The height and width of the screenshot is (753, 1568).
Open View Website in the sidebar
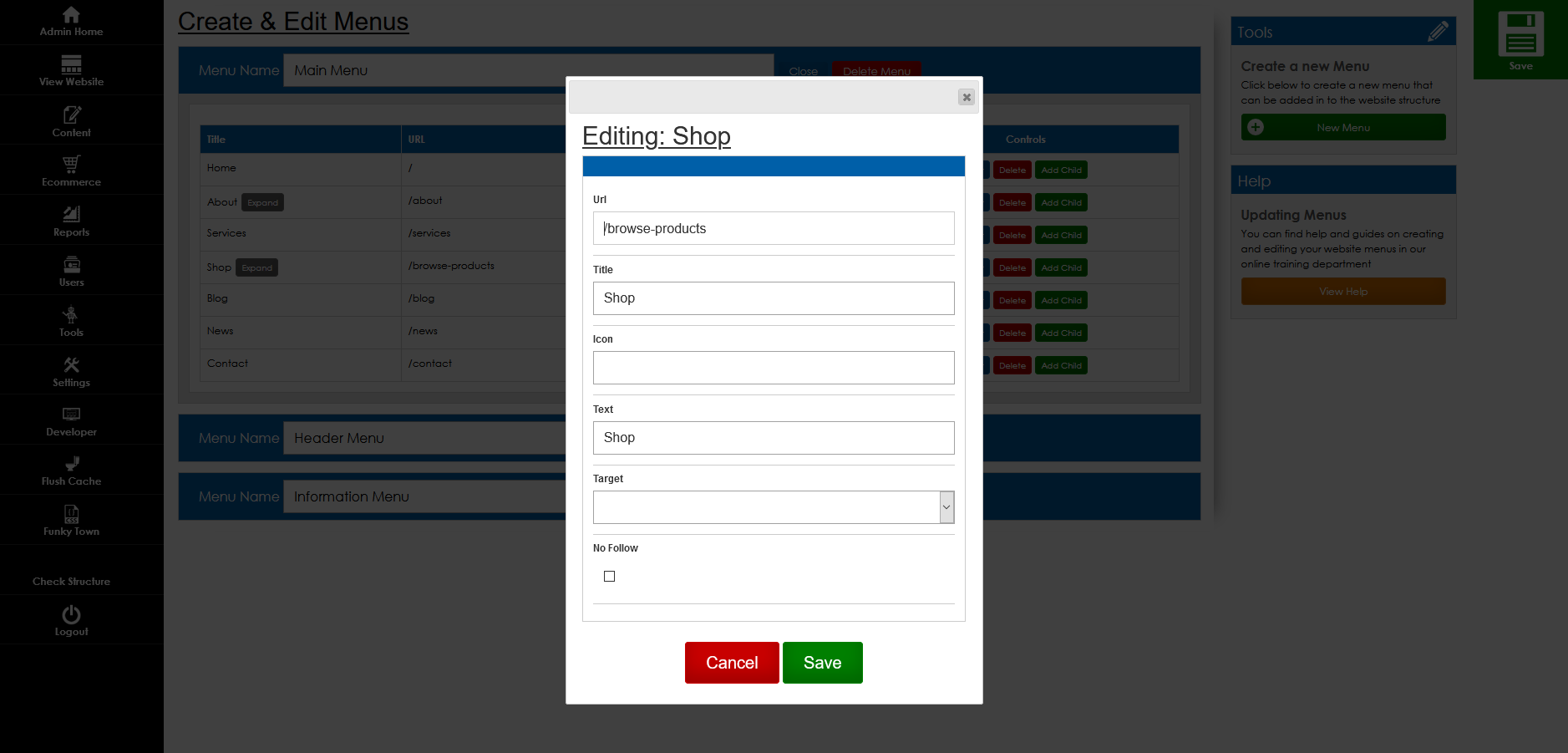coord(72,71)
